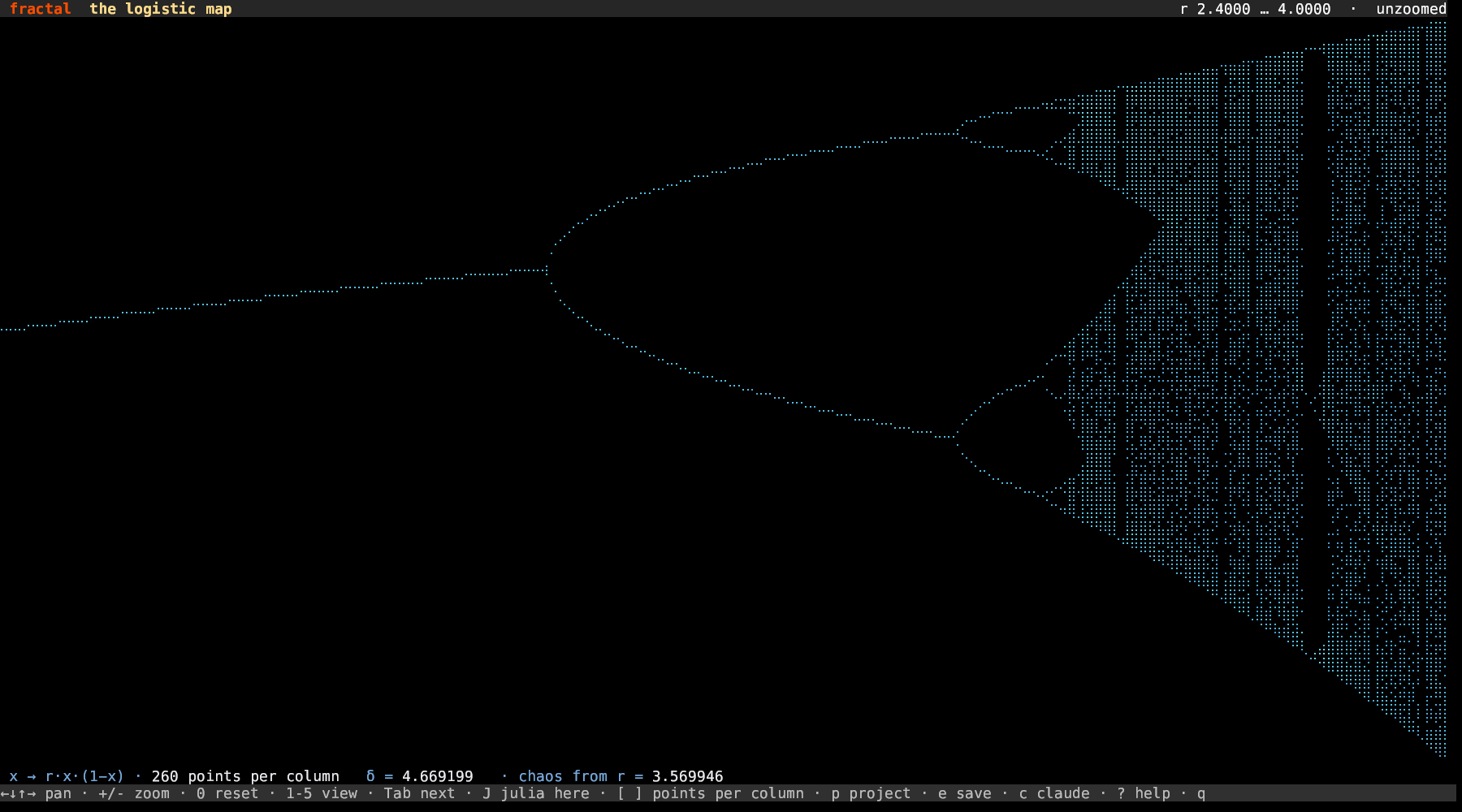Click the "c claude" hint
The image size is (1462, 812).
tap(1054, 793)
